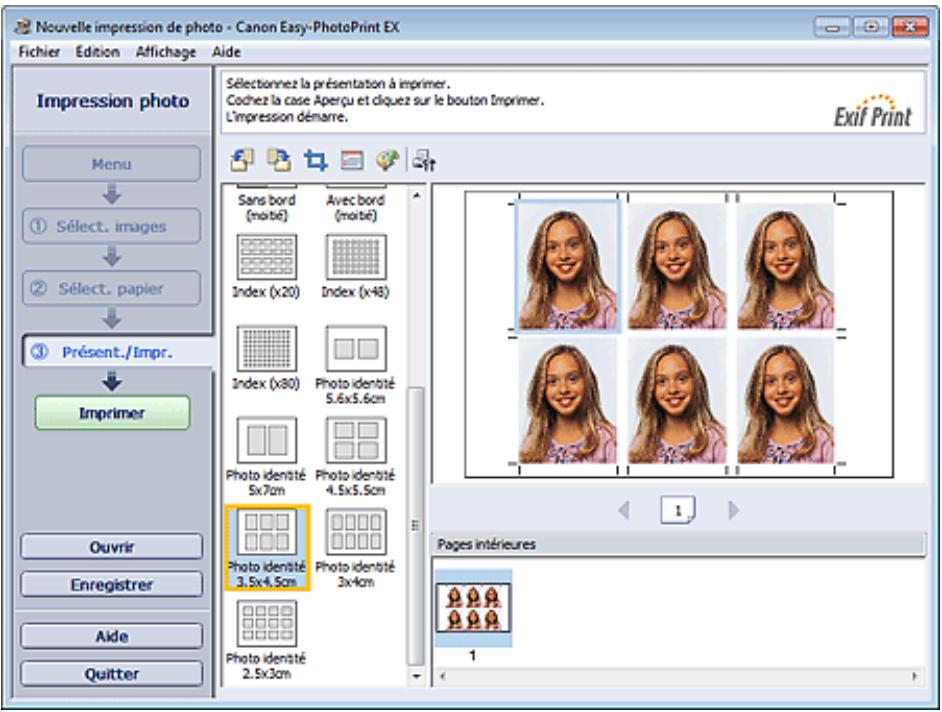Open the Fichier menu

tap(39, 52)
